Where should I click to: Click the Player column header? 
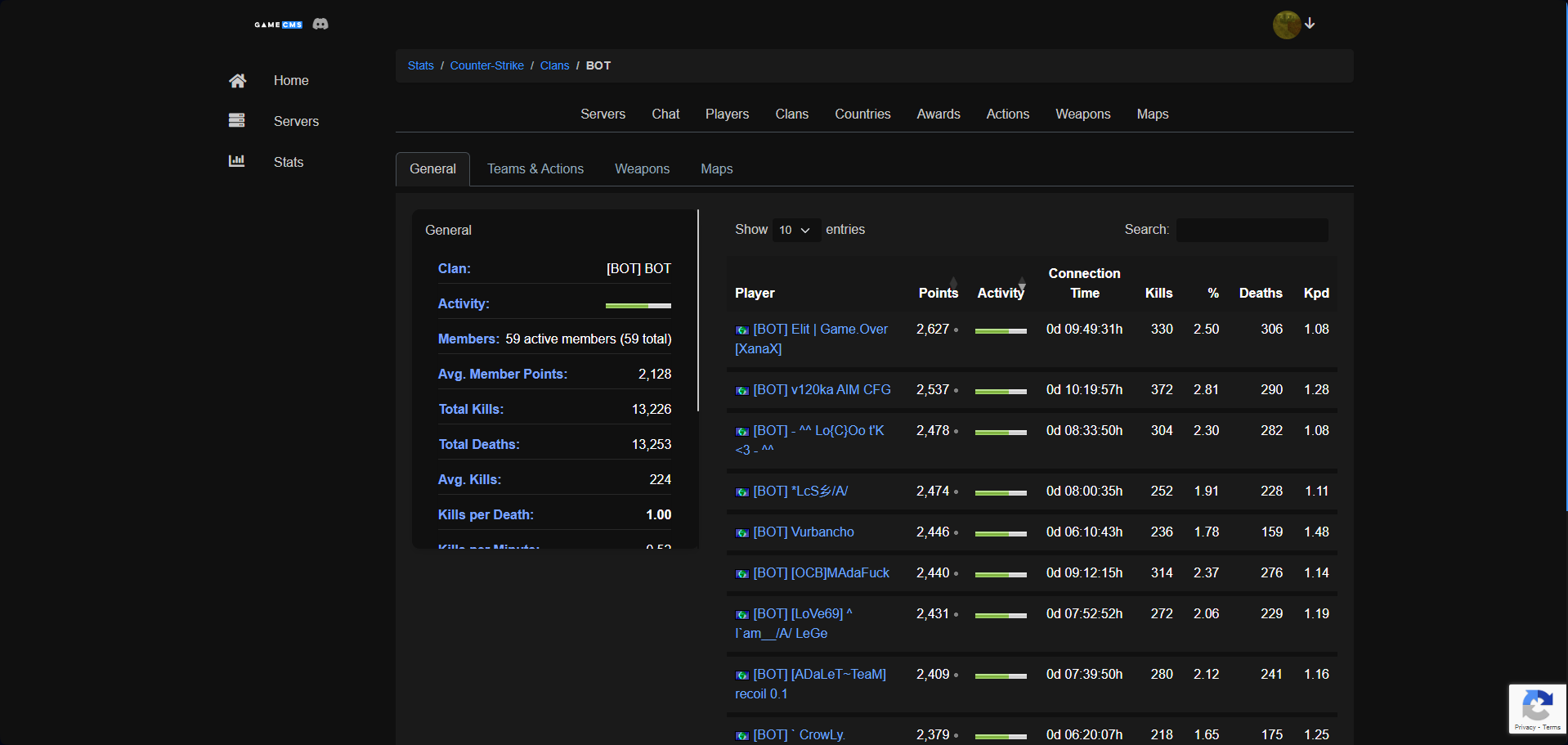pos(755,293)
